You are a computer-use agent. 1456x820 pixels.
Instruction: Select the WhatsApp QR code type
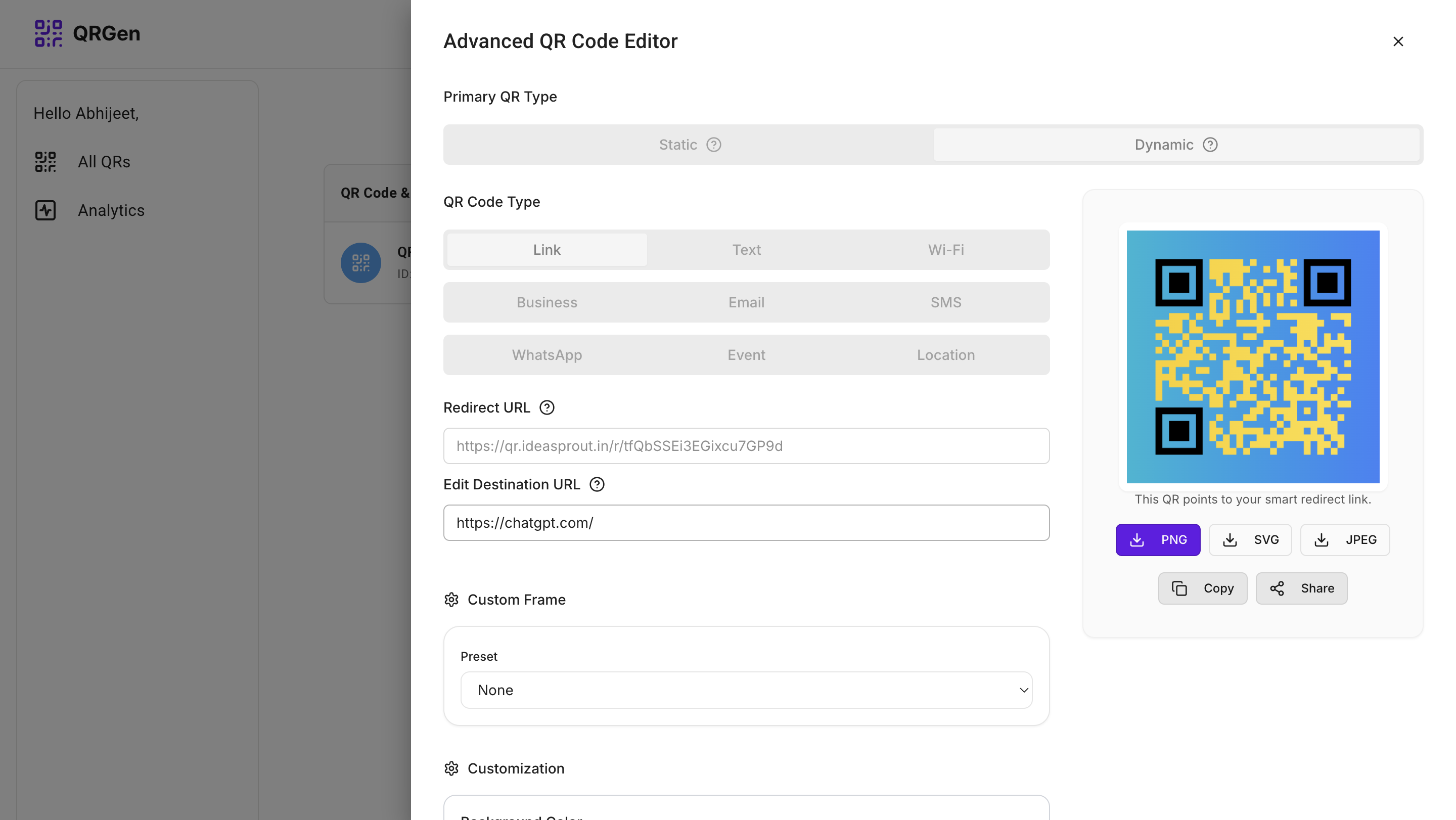pos(547,355)
